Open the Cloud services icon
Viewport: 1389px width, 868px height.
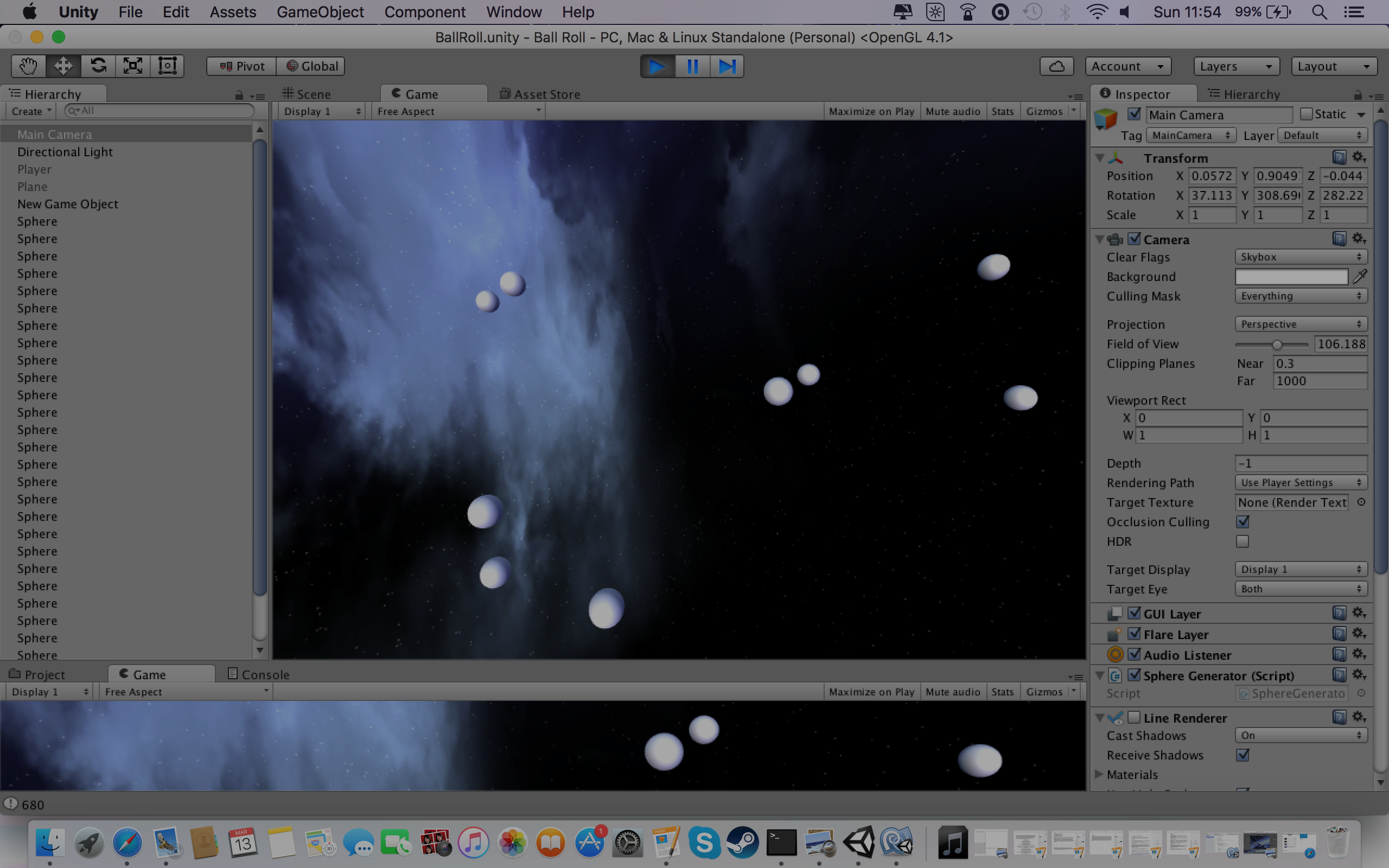1056,66
